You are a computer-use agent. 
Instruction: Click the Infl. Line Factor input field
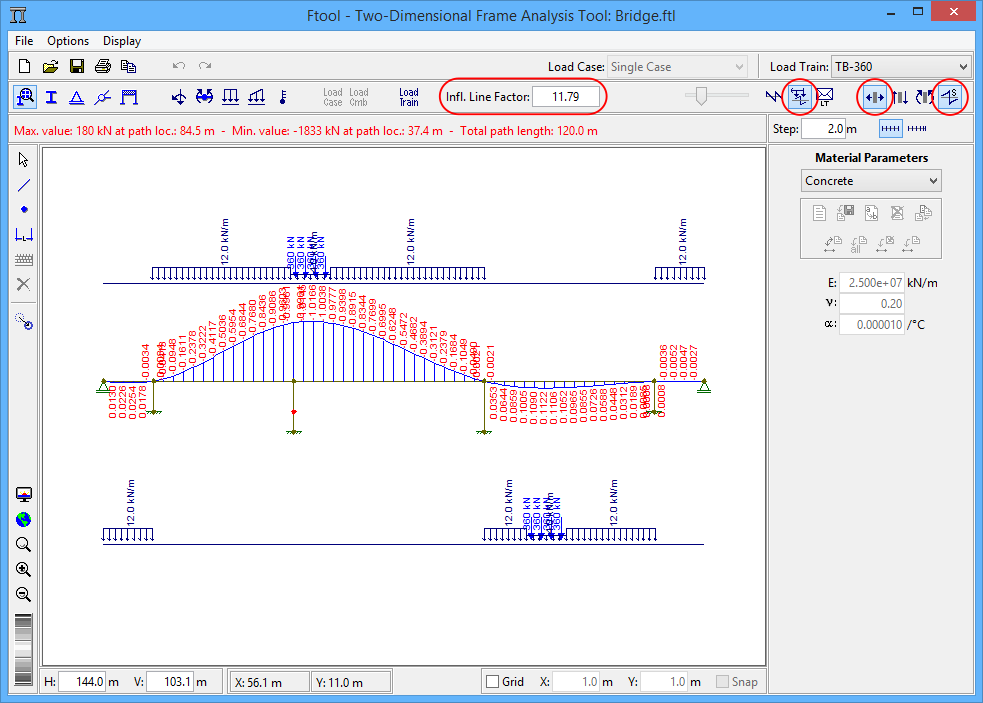[566, 97]
